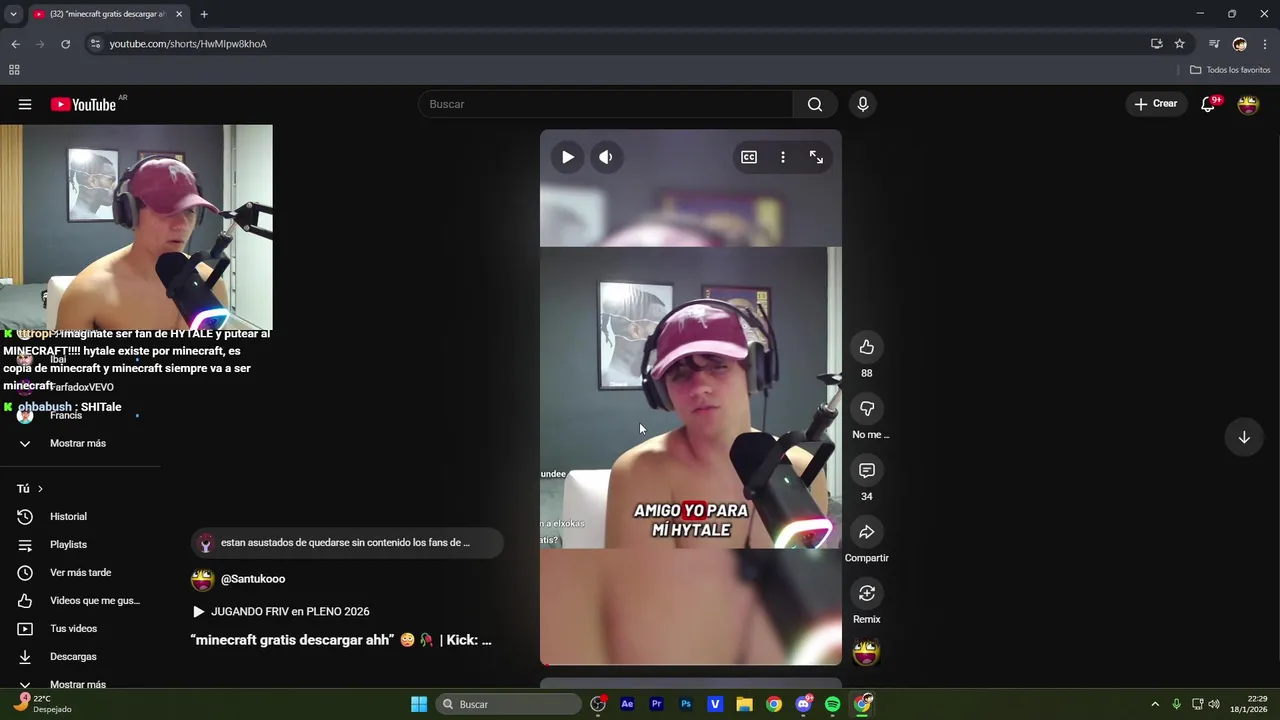Click the taskbar Buscar search box
The image size is (1280, 720).
(x=508, y=704)
